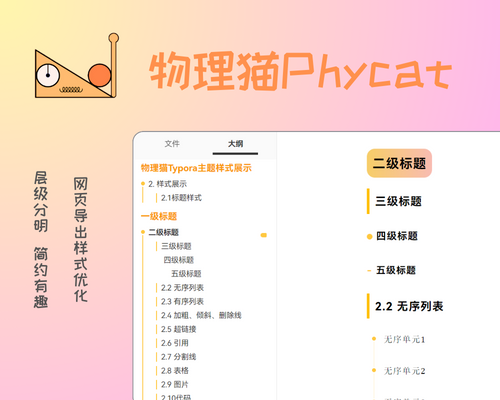Switch to the 文件 tab
This screenshot has height=400, width=500.
pyautogui.click(x=172, y=144)
